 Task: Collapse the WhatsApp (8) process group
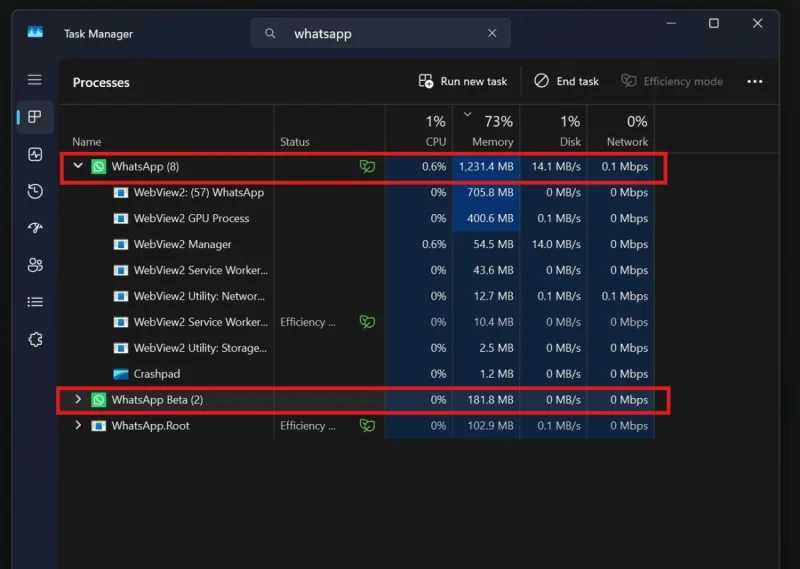78,166
